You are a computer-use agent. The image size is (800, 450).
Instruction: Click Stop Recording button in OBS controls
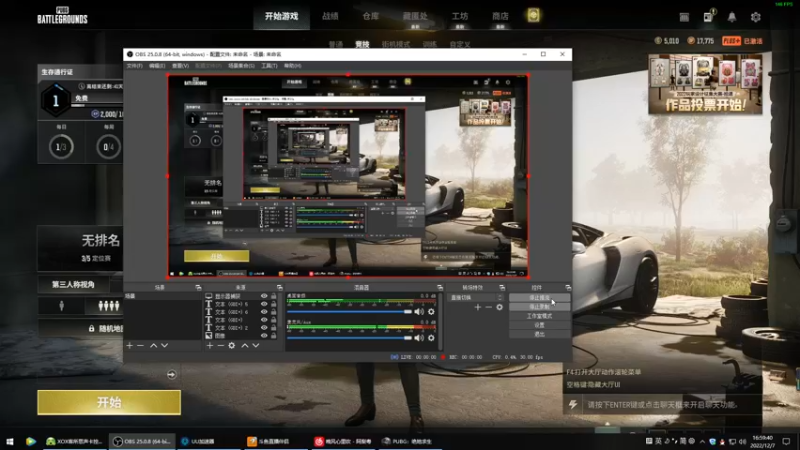[x=539, y=307]
